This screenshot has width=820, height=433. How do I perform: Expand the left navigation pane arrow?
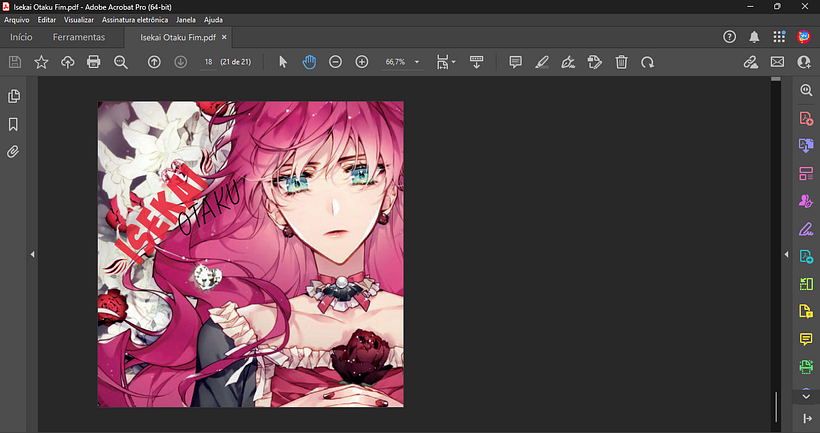pos(32,254)
